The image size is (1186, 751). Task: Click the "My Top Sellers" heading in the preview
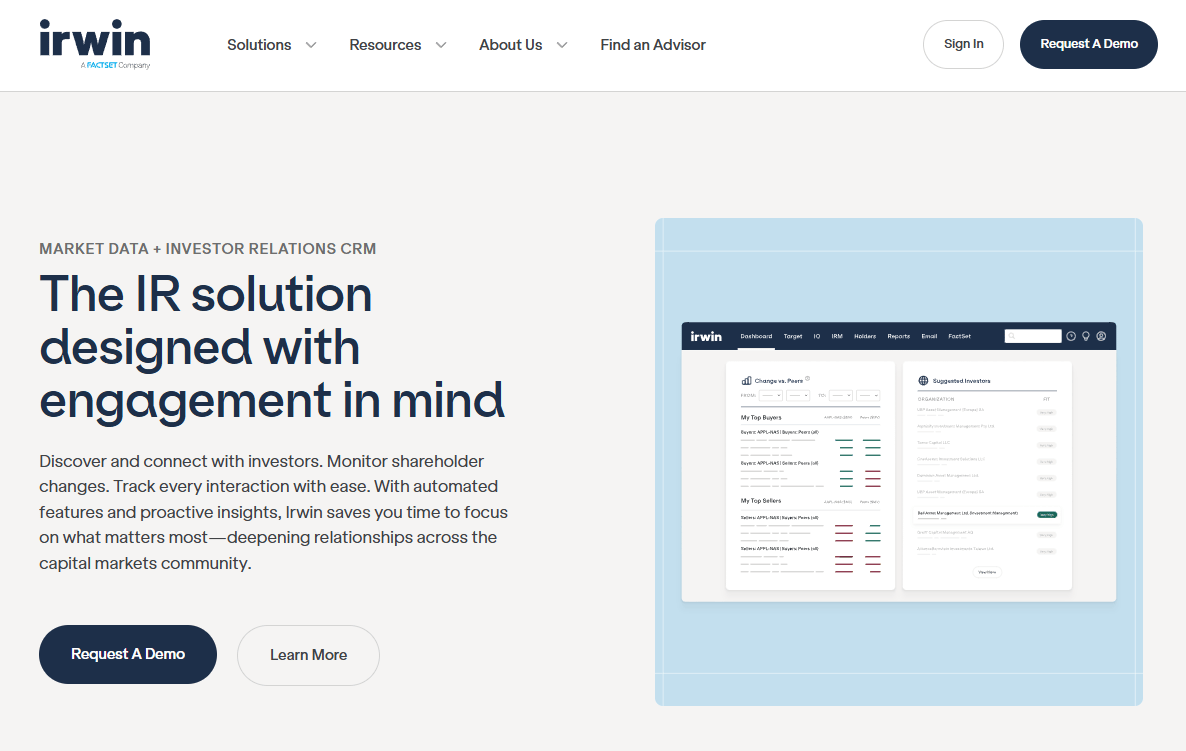point(761,501)
